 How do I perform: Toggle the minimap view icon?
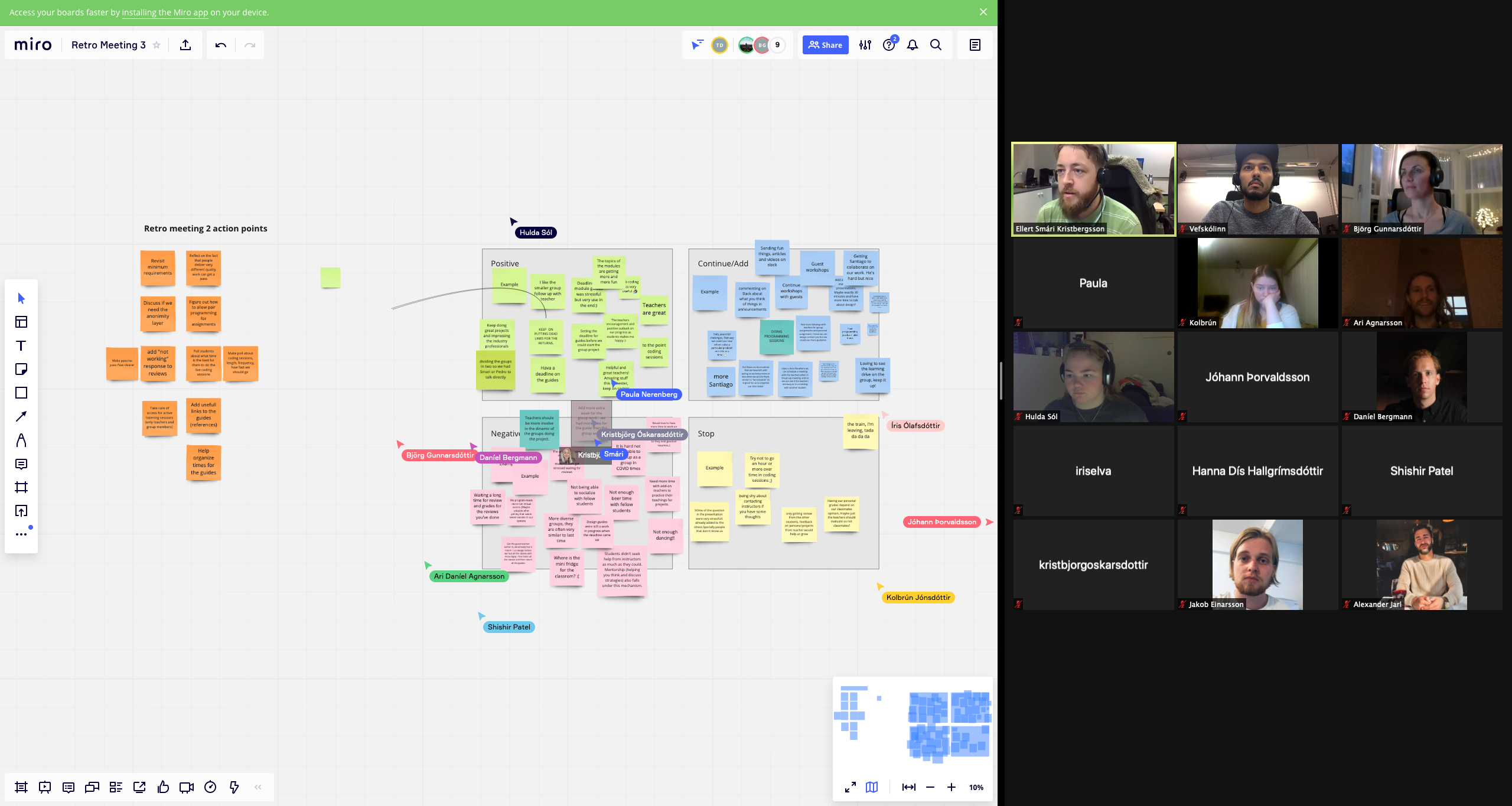(x=872, y=787)
